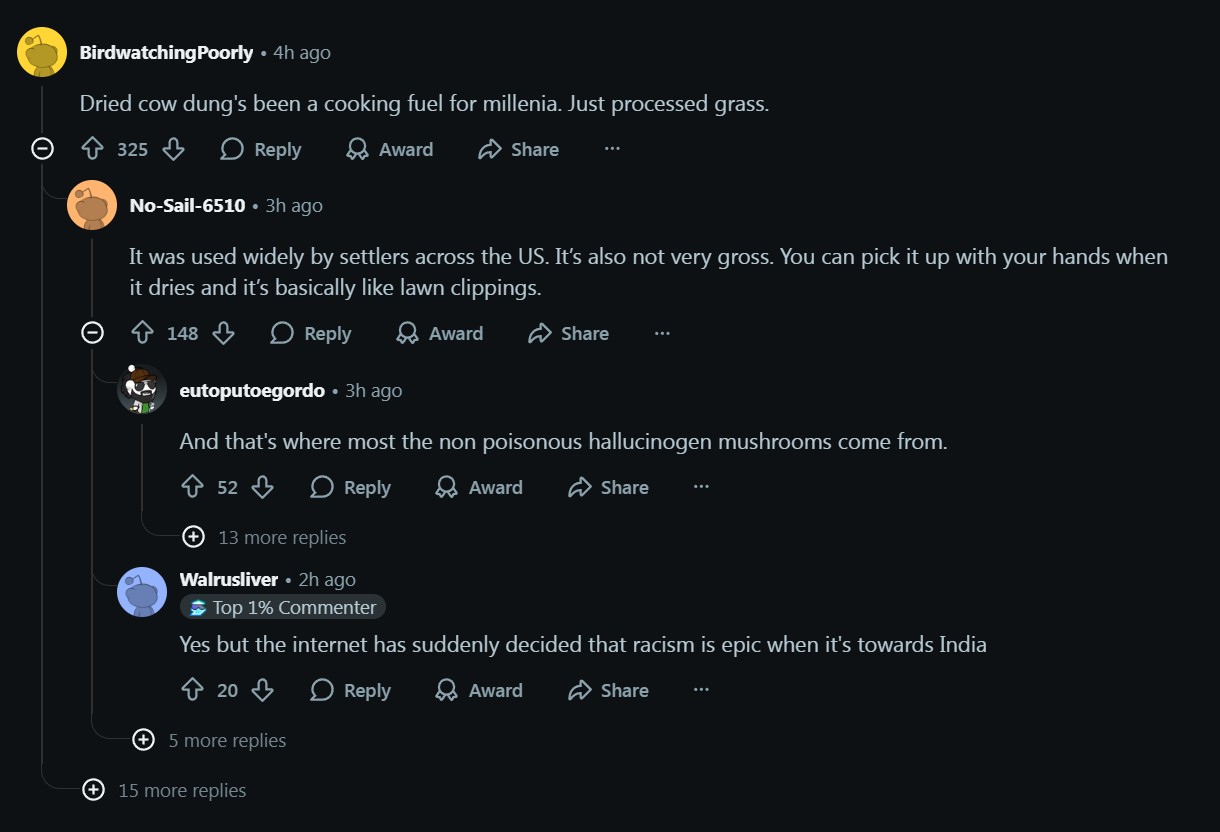
Task: Click the Top 1% Commenter badge
Action: coord(283,607)
